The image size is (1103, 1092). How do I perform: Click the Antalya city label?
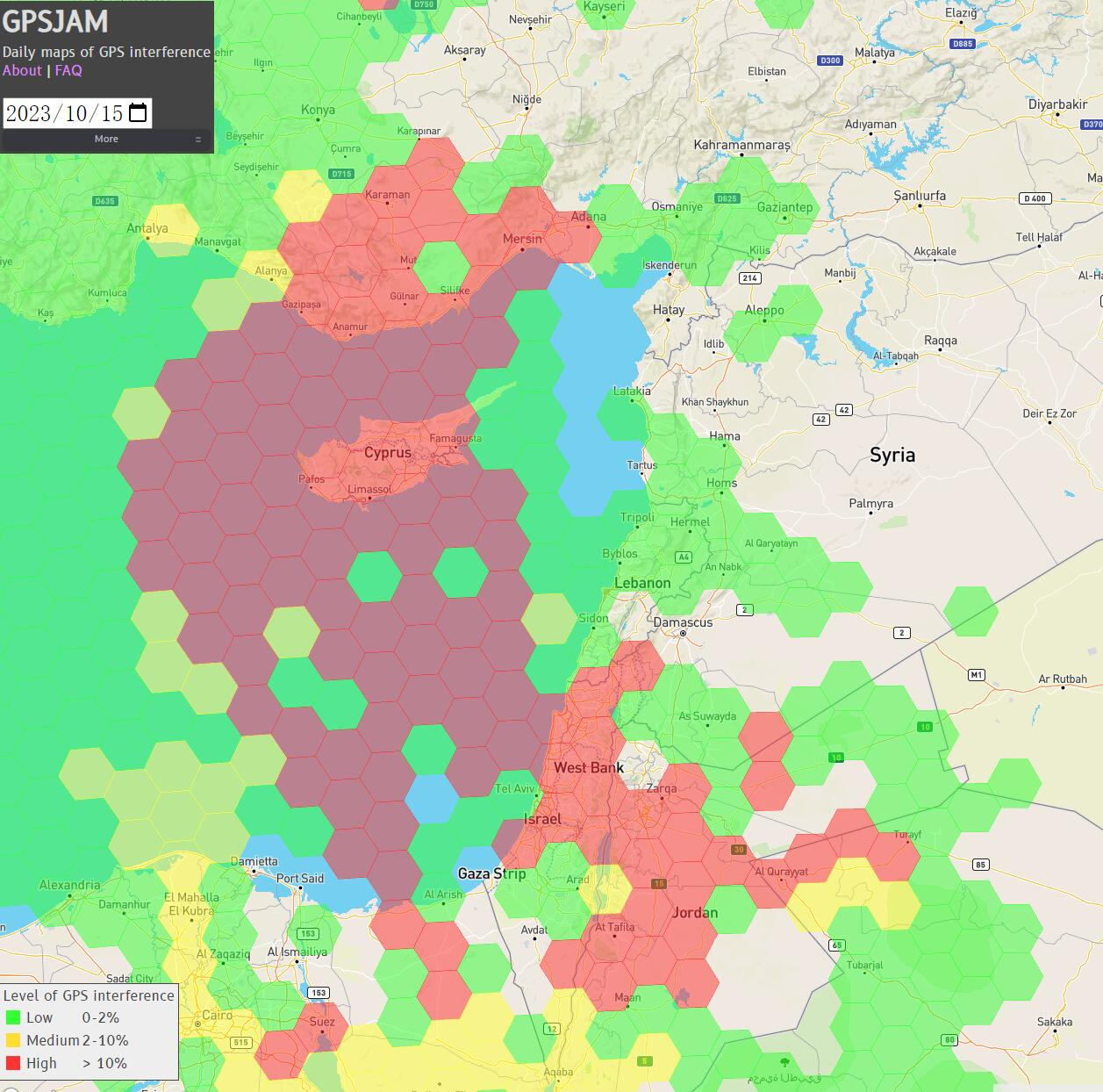(147, 228)
